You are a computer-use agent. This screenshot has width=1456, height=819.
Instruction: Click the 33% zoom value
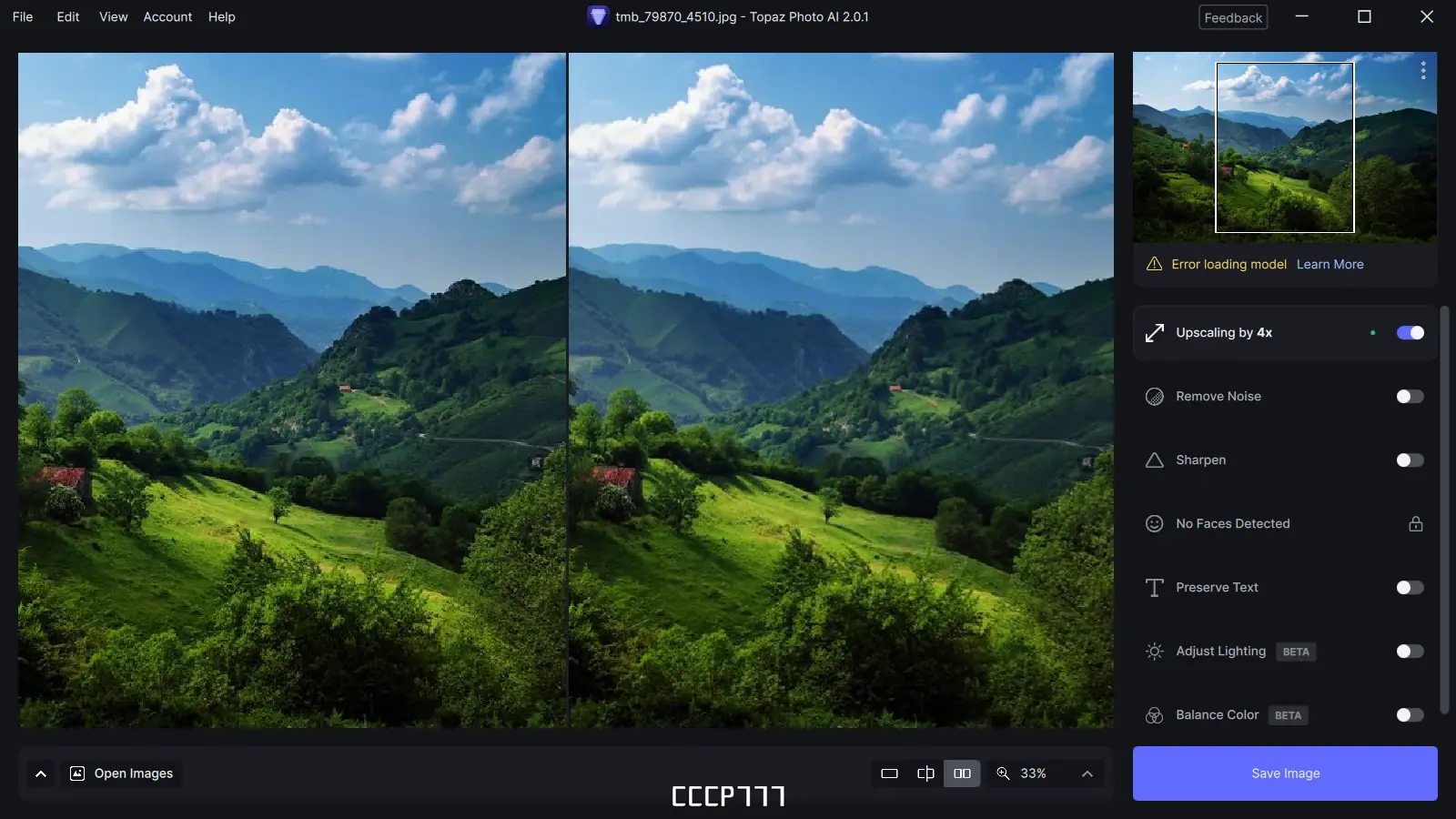click(x=1033, y=773)
